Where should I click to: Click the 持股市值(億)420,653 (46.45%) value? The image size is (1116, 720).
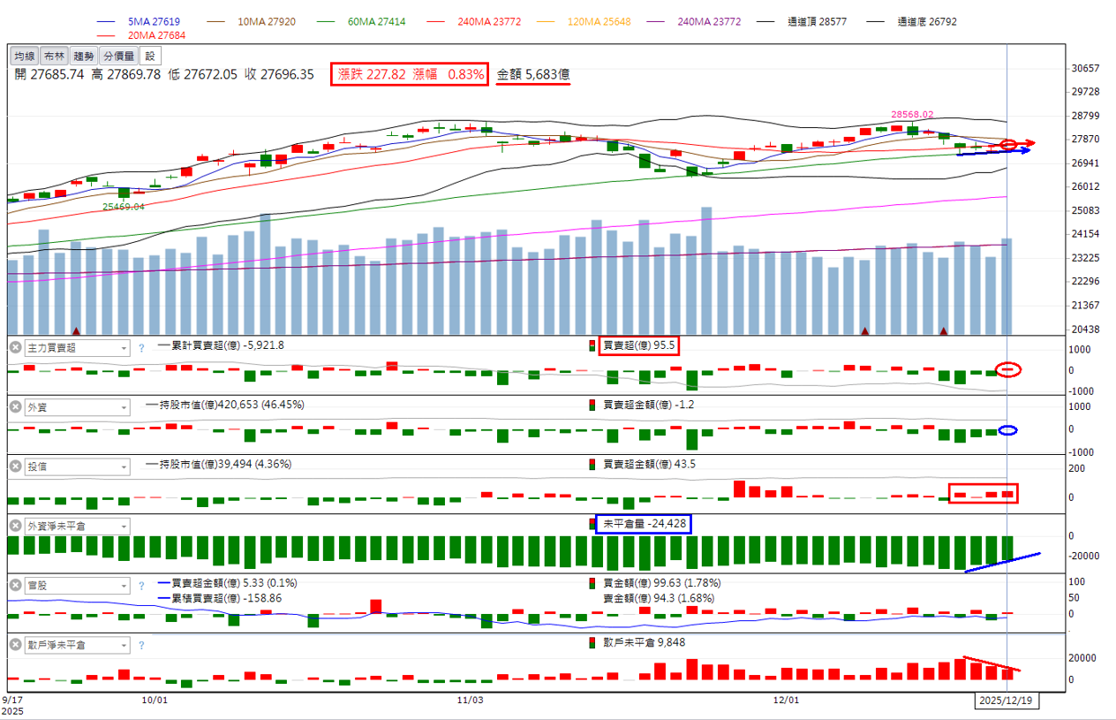click(x=232, y=405)
